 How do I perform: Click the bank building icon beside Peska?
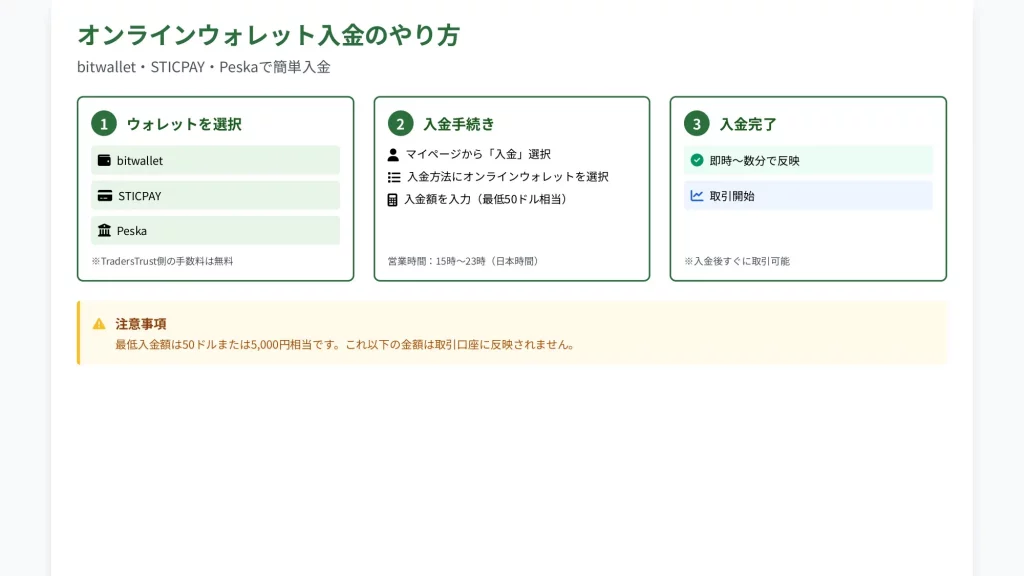click(104, 231)
